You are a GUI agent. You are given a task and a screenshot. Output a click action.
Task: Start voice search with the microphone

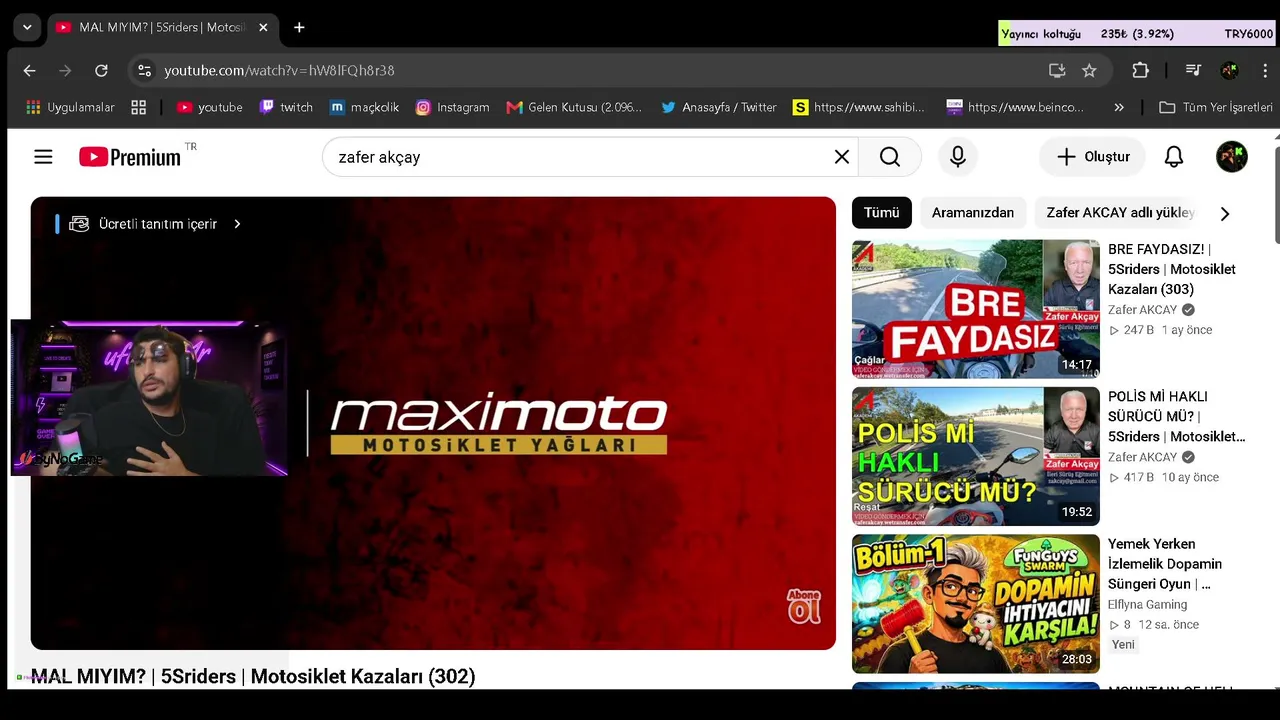click(x=958, y=157)
